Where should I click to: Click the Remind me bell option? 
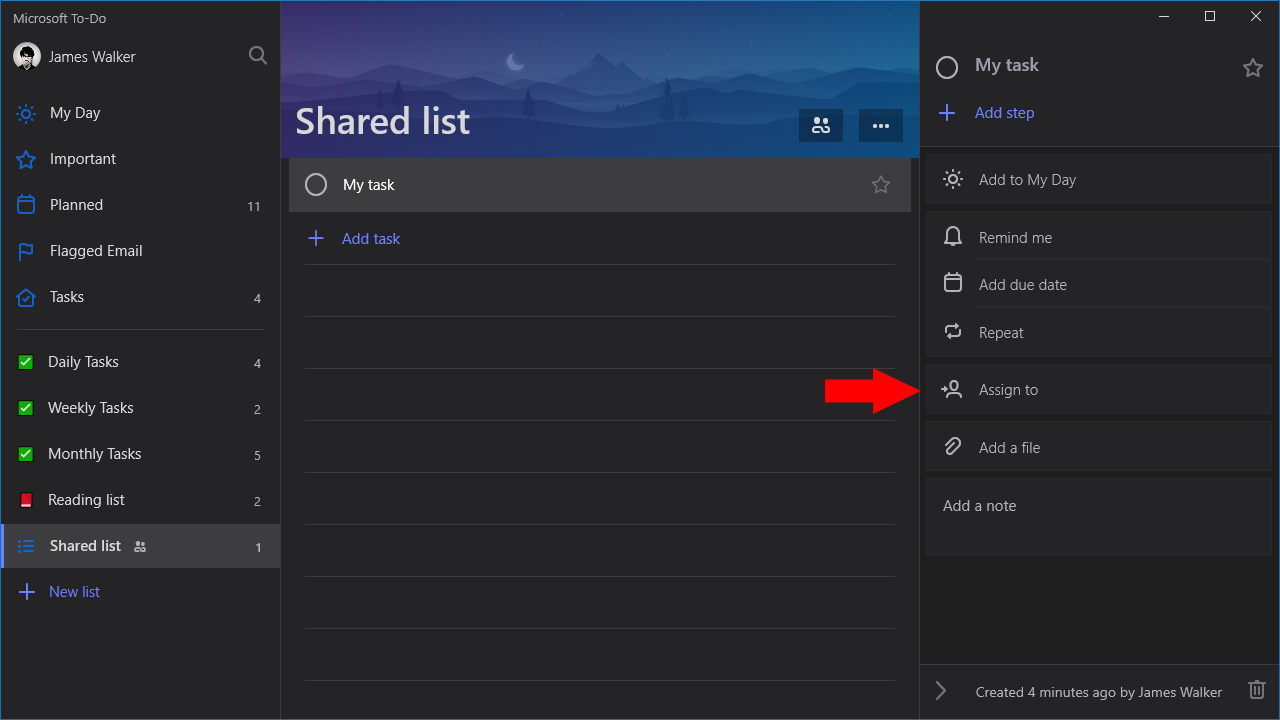(1099, 238)
